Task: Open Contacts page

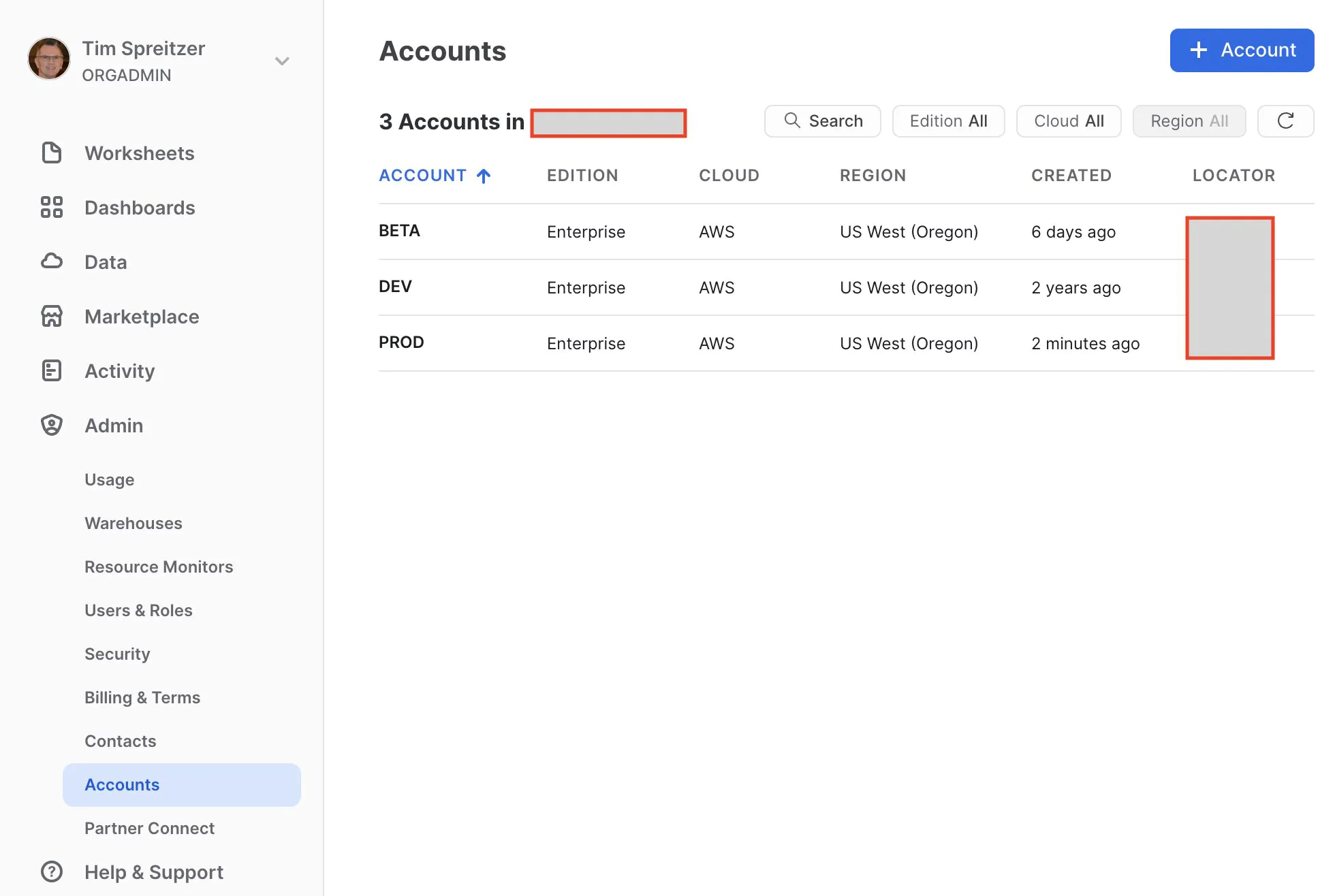Action: [121, 741]
